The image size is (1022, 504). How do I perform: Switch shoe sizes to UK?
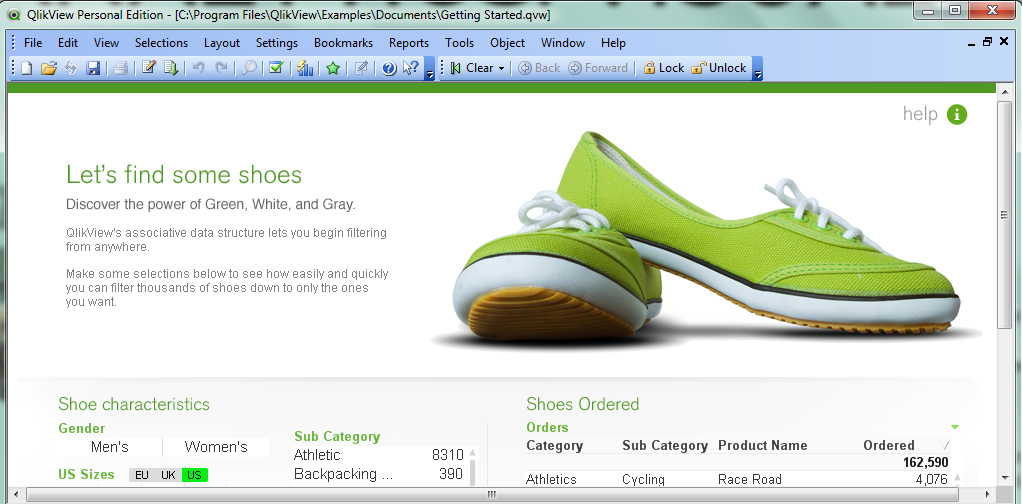[168, 475]
